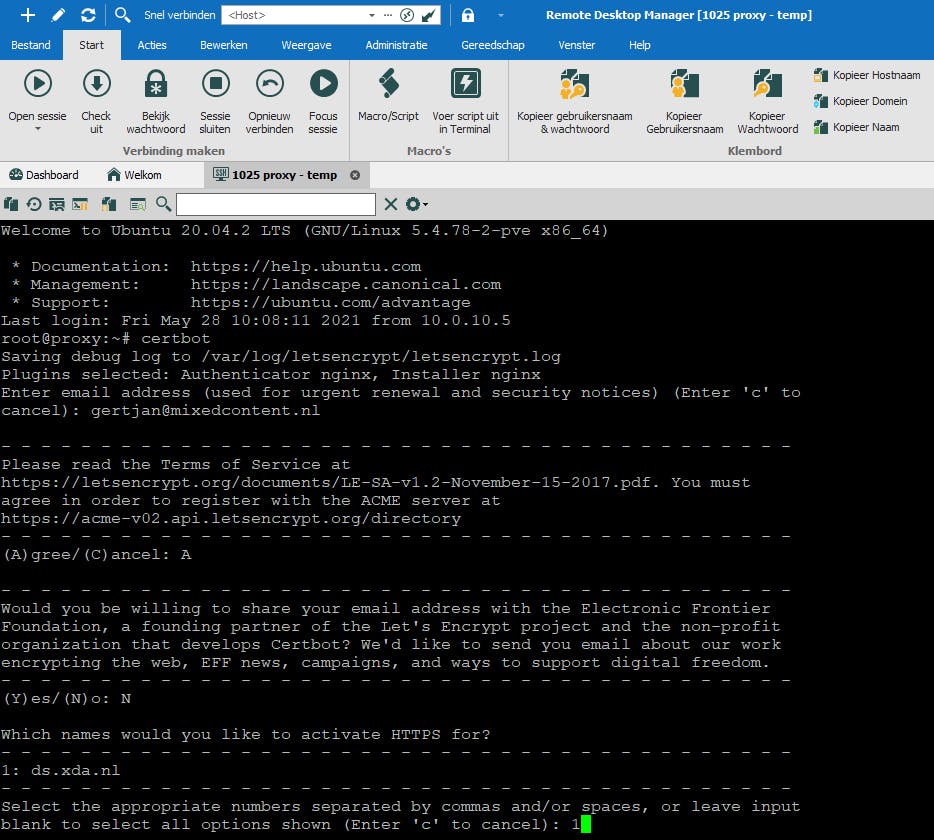Image resolution: width=934 pixels, height=840 pixels.
Task: Click the Opnieuw verbinden icon
Action: click(x=269, y=83)
